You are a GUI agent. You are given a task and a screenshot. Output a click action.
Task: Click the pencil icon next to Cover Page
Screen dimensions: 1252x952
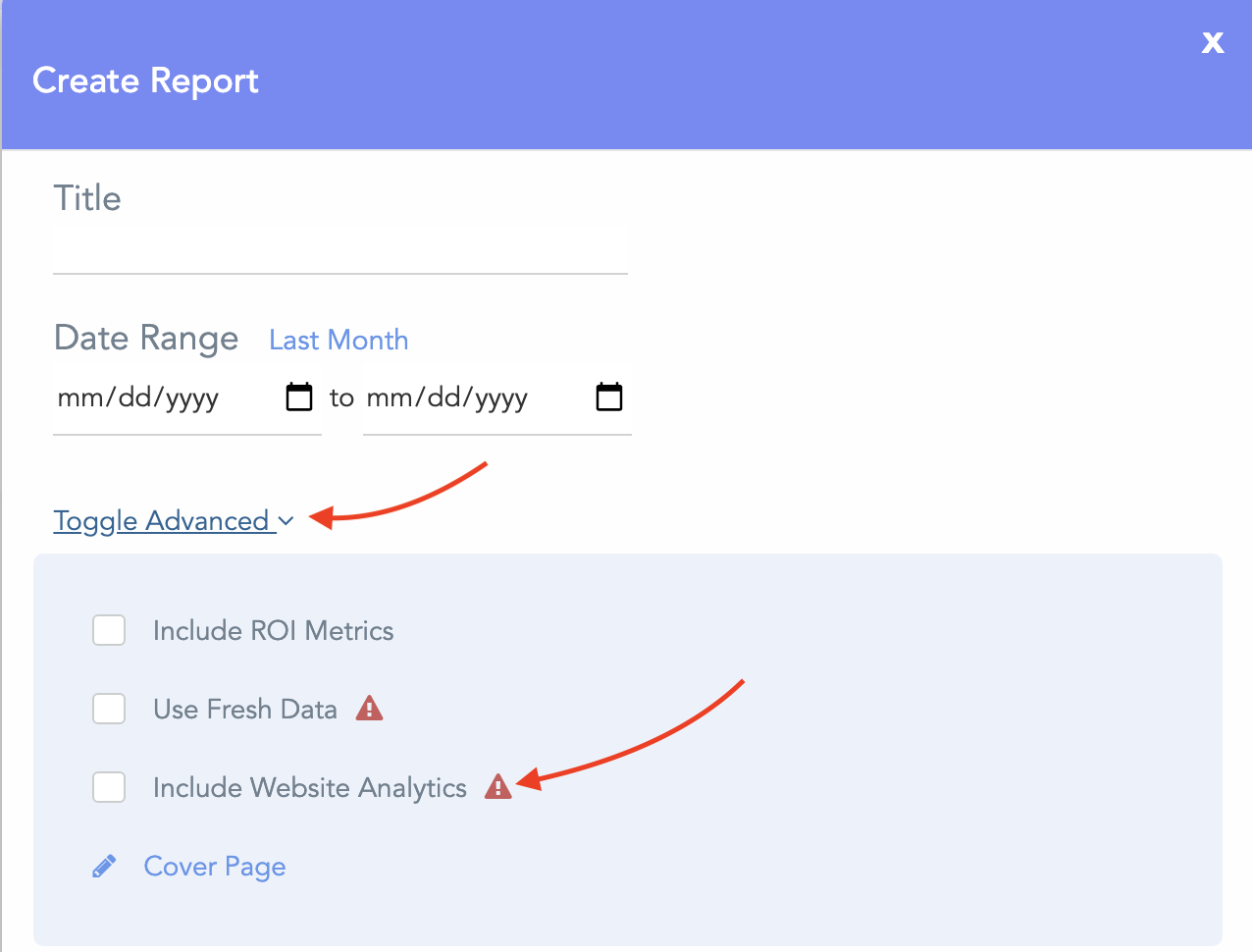(104, 865)
